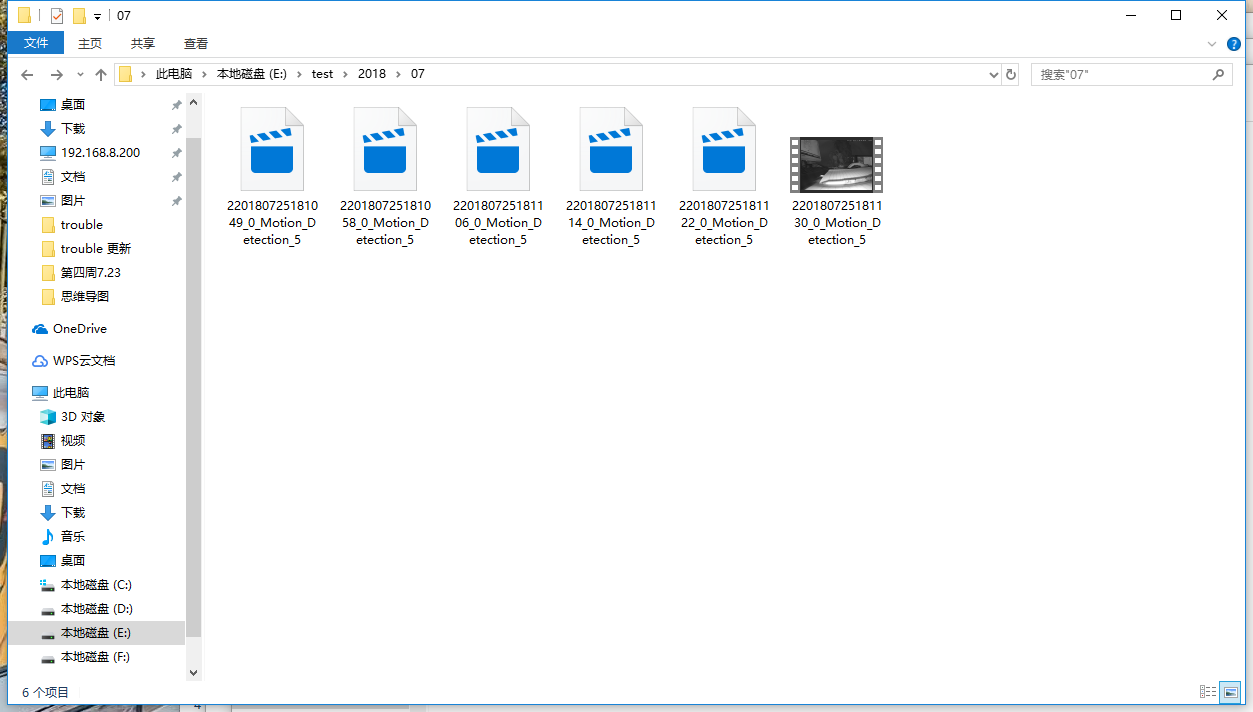Click the New folder icon in title bar
Screen dimensions: 1253x712
(79, 16)
